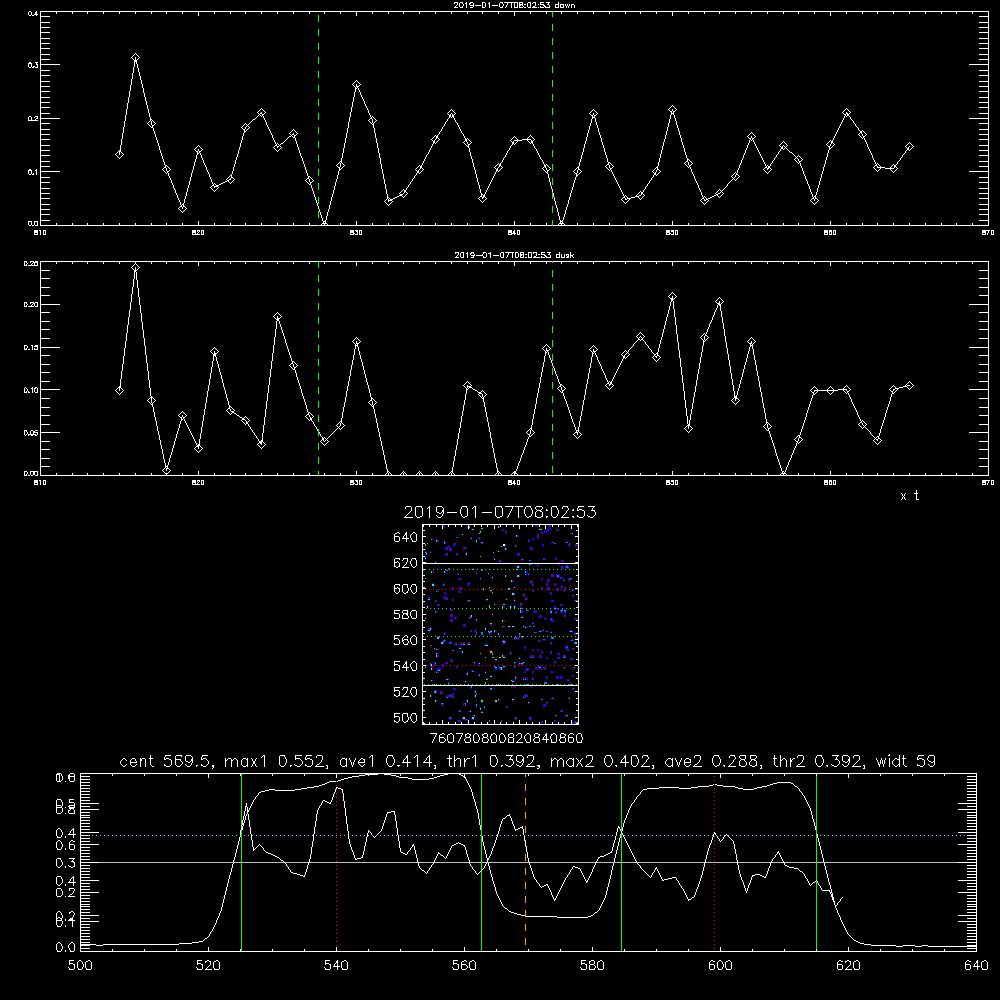
Task: Click the dawn plot title text
Action: [514, 5]
